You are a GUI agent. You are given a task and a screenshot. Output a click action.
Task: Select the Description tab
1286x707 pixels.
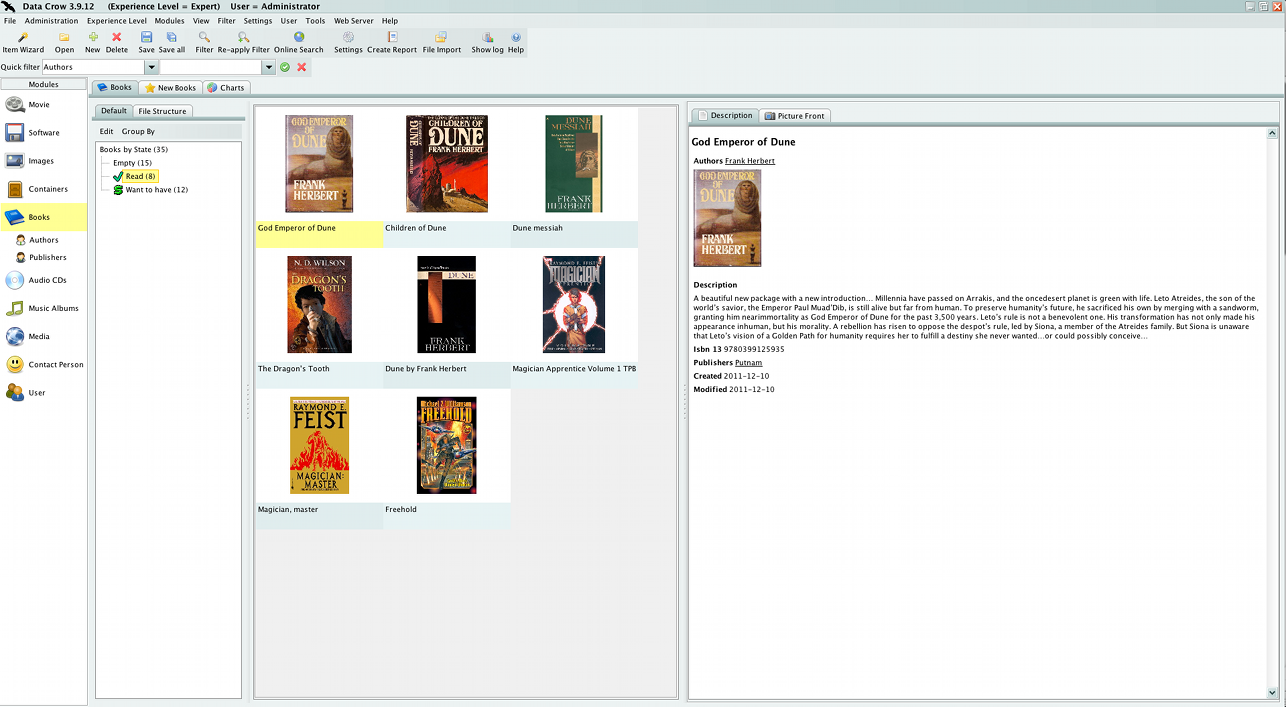tap(725, 116)
